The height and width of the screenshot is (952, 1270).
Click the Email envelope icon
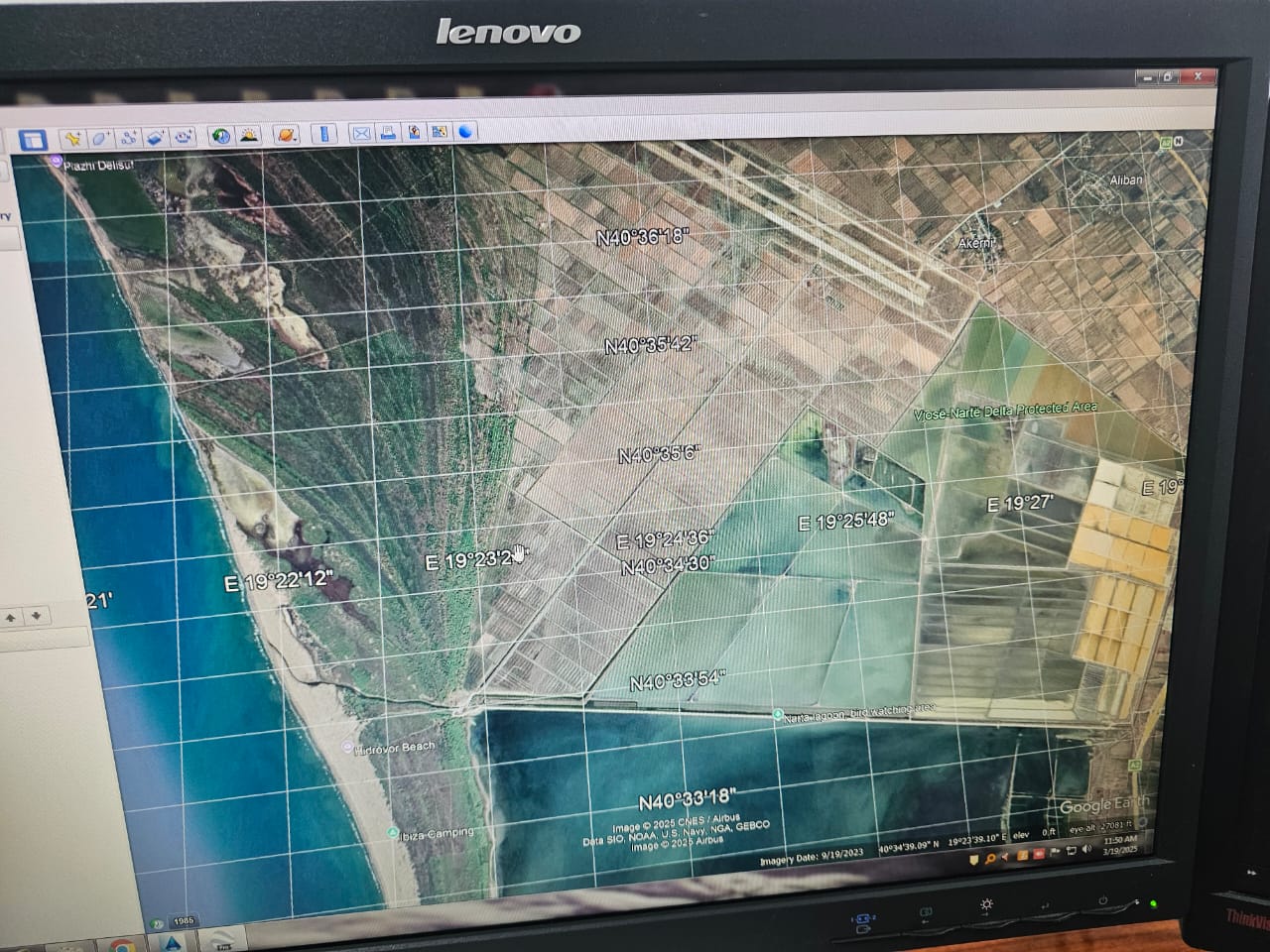pos(361,133)
